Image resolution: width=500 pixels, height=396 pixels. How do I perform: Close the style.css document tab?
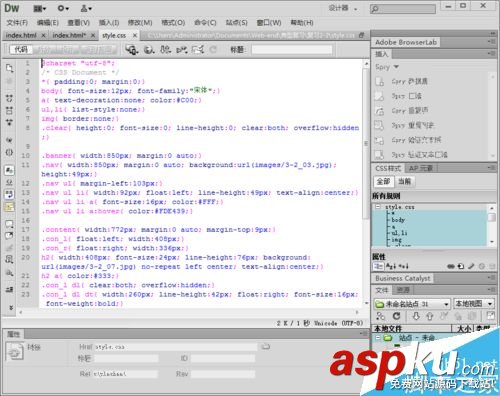[135, 35]
